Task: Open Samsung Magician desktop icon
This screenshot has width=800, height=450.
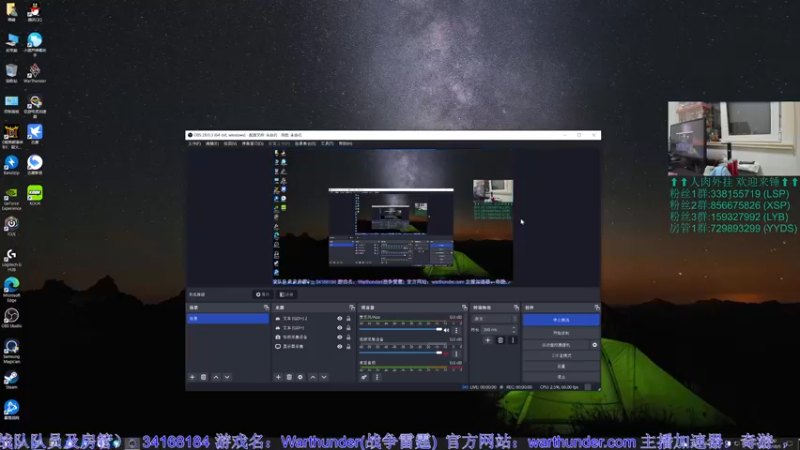Action: (x=11, y=352)
